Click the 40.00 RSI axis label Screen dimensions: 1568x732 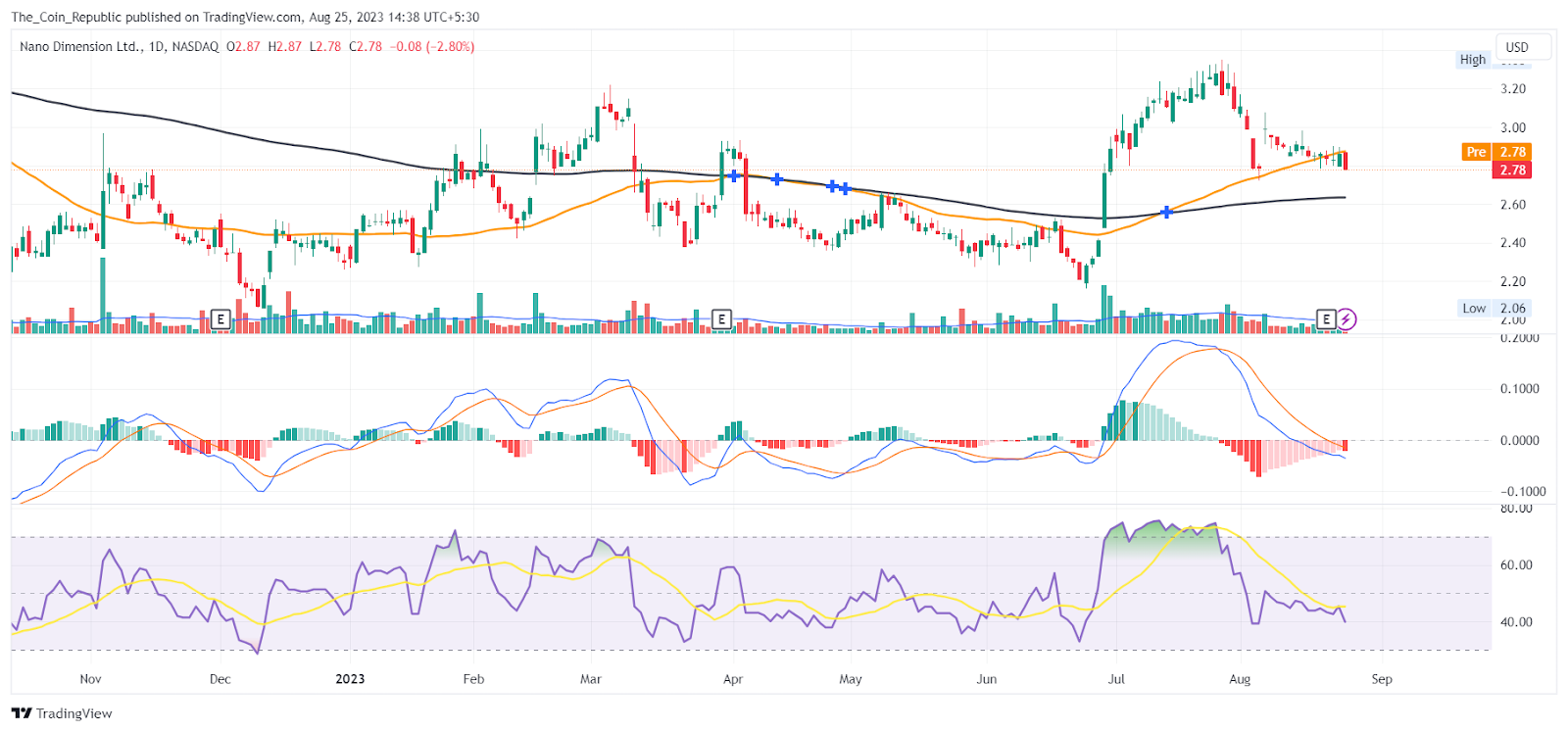click(1516, 622)
